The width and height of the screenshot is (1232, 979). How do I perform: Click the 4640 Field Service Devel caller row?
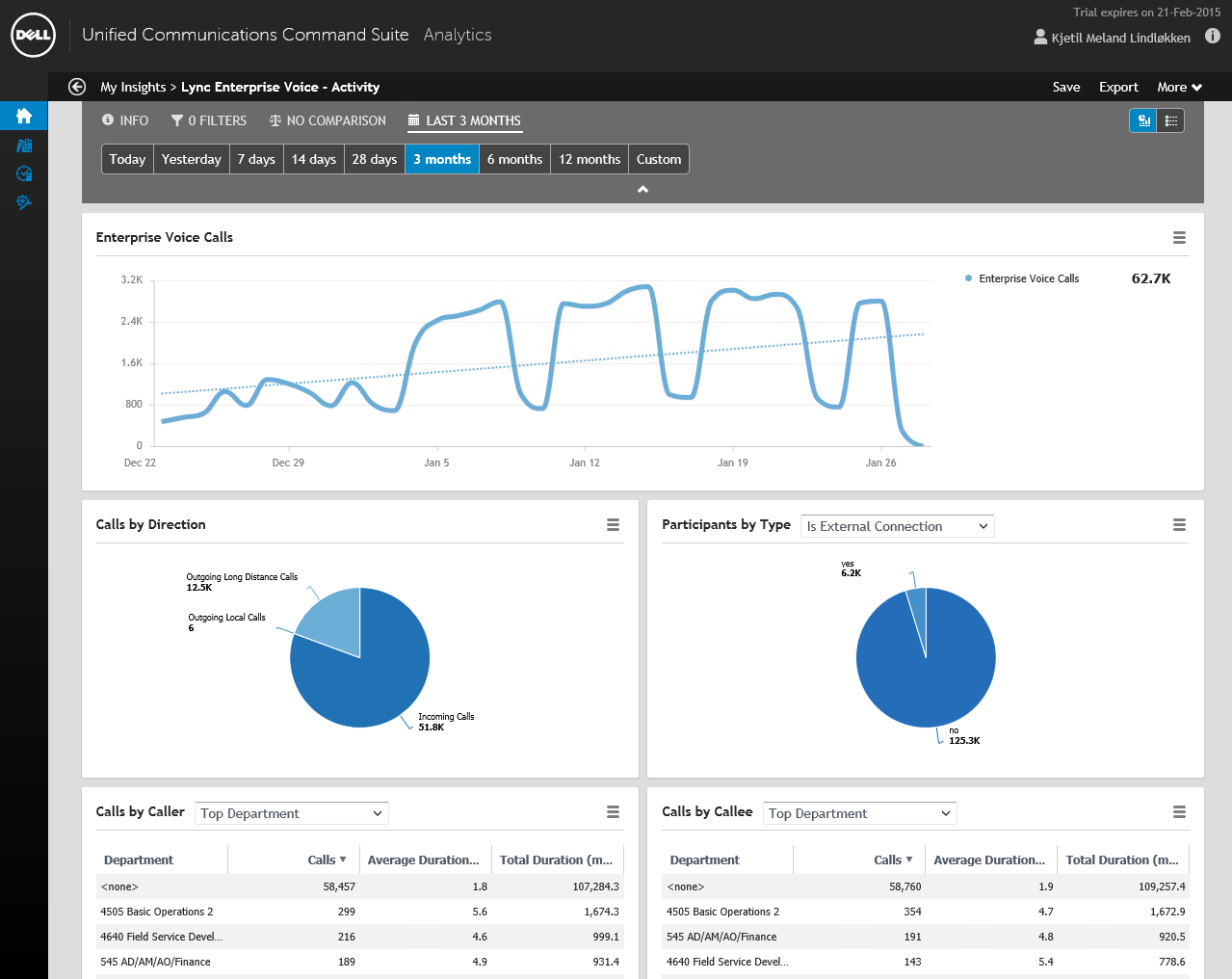pos(360,937)
